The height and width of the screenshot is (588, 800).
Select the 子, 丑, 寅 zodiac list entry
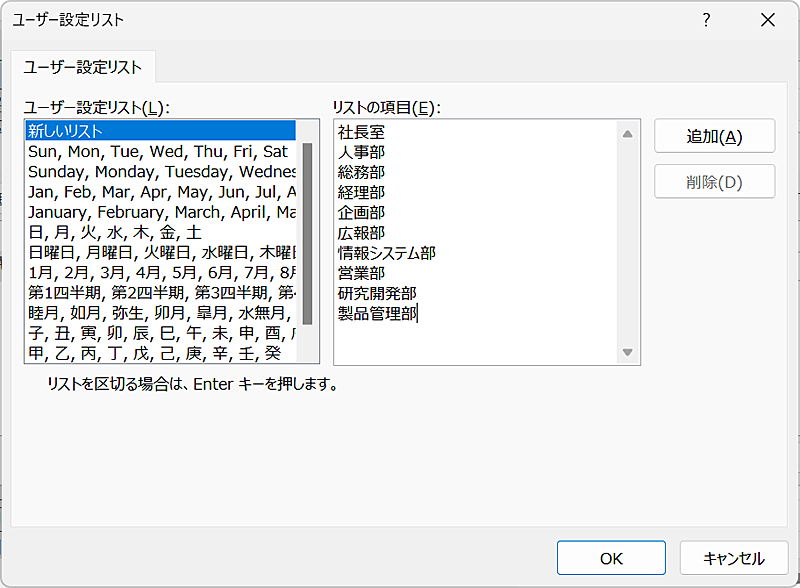point(160,333)
